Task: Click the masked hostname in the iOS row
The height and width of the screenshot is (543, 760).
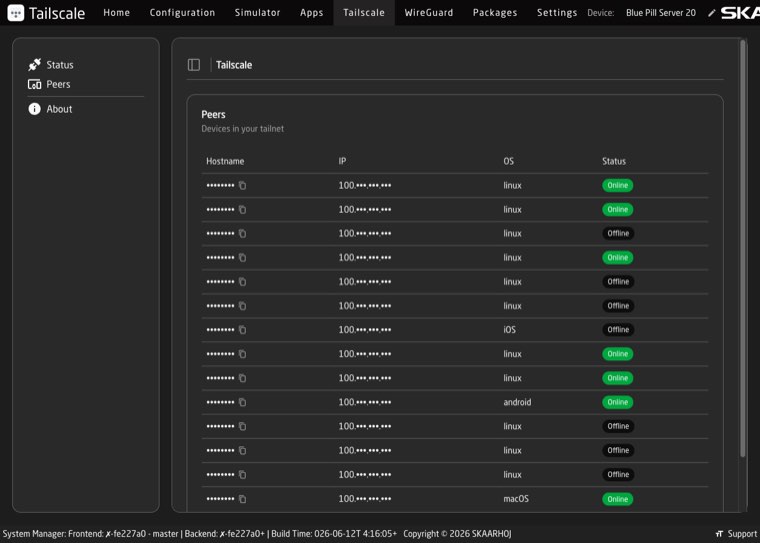Action: point(220,330)
